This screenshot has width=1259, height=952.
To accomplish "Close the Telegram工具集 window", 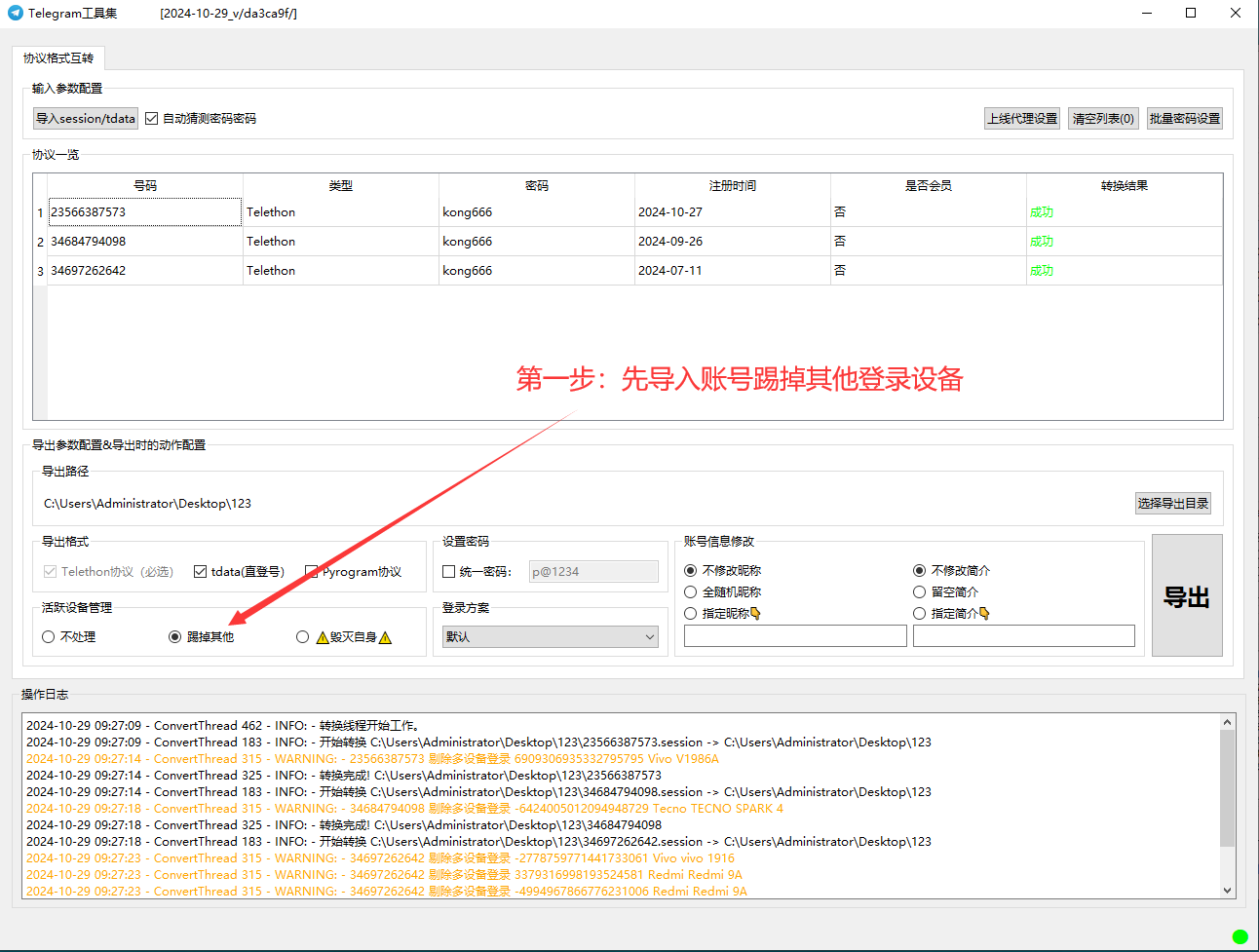I will pos(1236,13).
